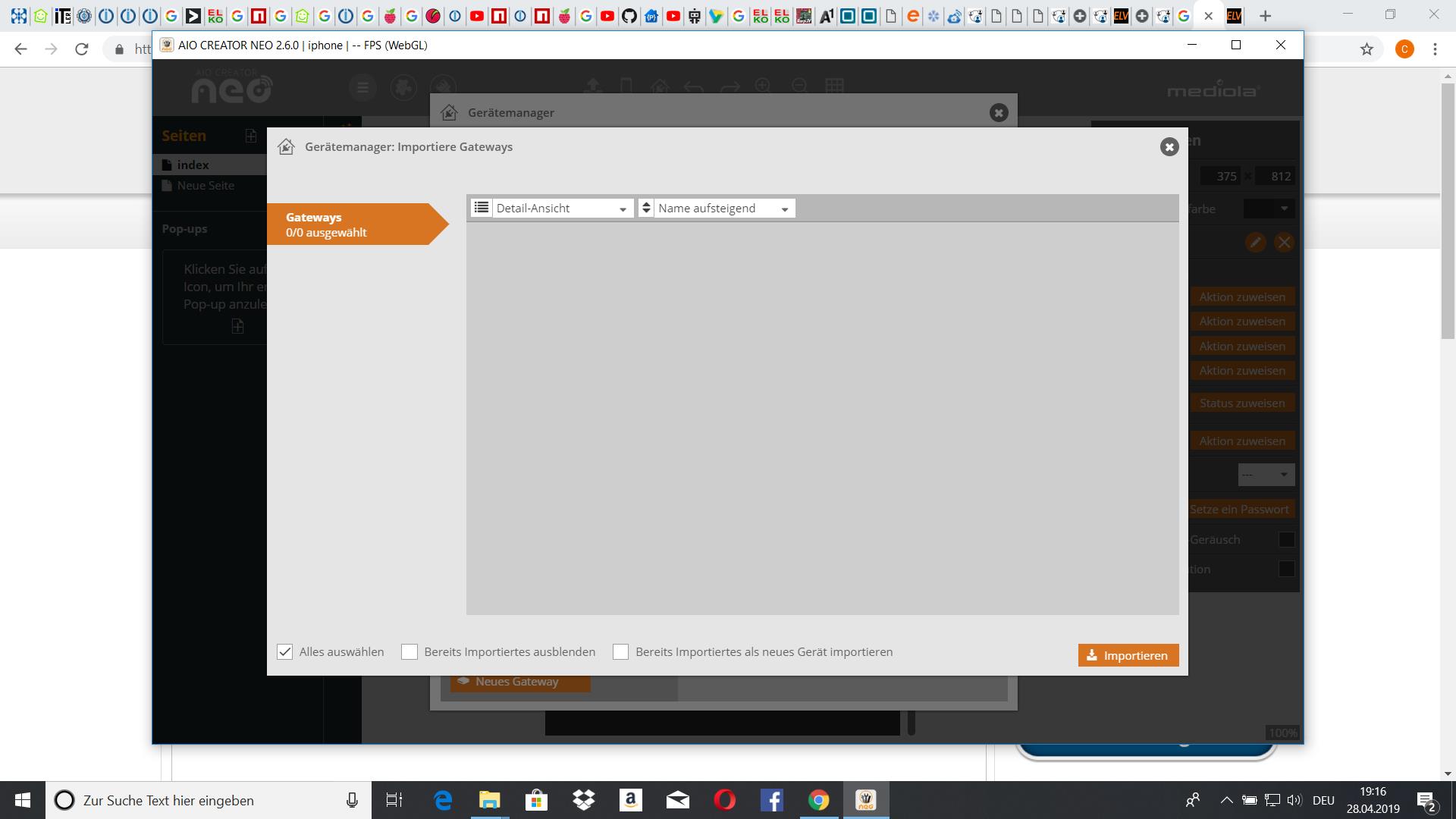Open Dropbox from the taskbar
This screenshot has width=1456, height=819.
[584, 800]
